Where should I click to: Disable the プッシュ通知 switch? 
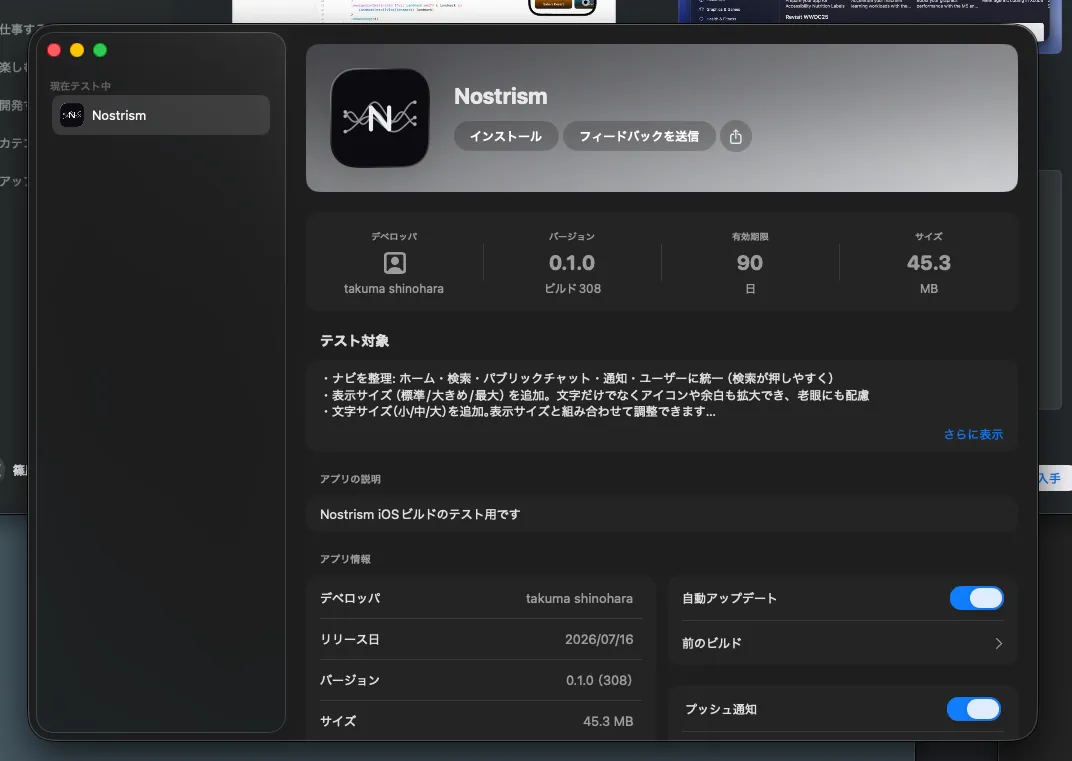pos(974,709)
